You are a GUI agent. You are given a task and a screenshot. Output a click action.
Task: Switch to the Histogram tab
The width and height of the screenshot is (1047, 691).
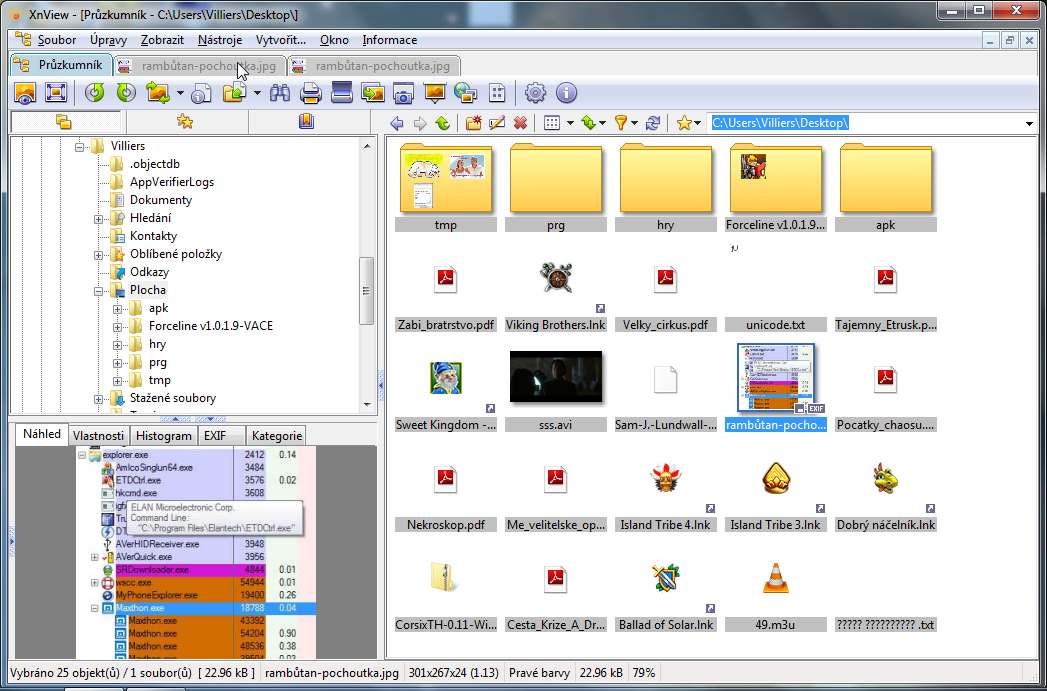tap(164, 436)
